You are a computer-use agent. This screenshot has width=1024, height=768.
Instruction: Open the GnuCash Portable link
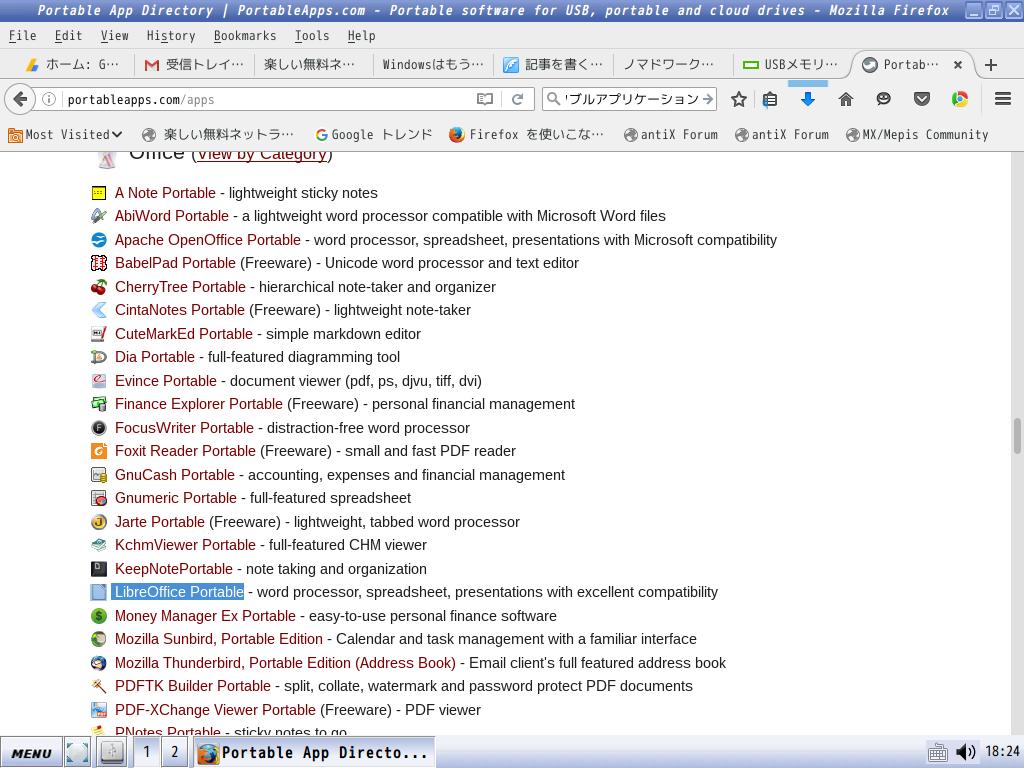(174, 475)
